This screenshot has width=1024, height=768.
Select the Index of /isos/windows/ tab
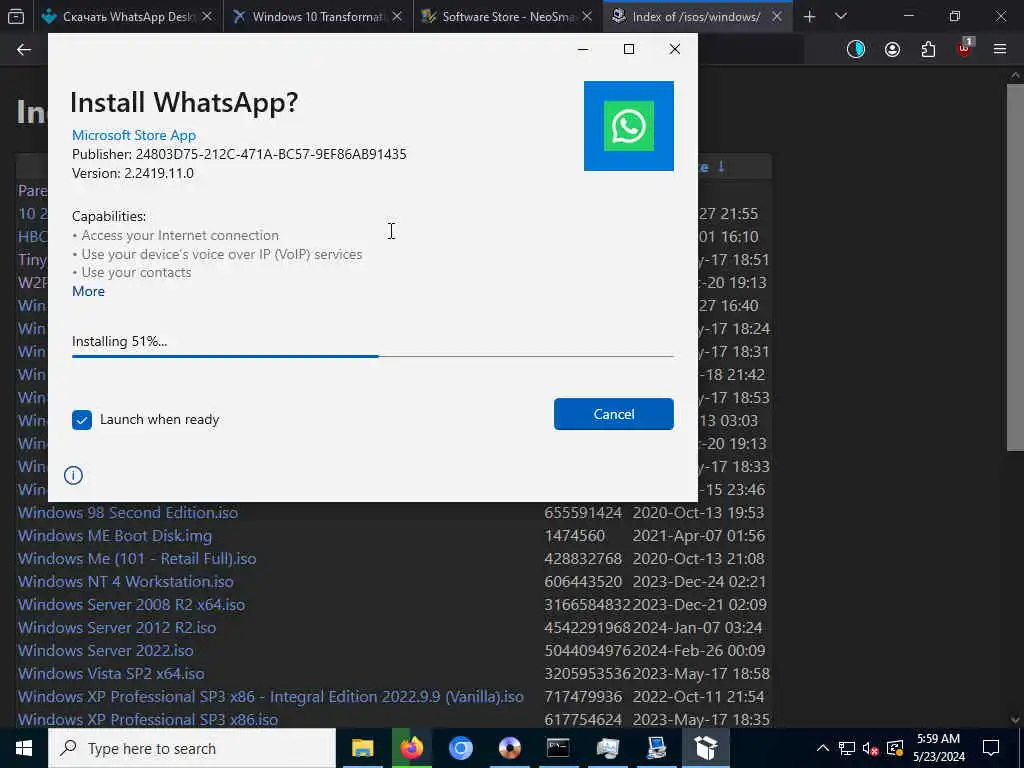(x=696, y=16)
